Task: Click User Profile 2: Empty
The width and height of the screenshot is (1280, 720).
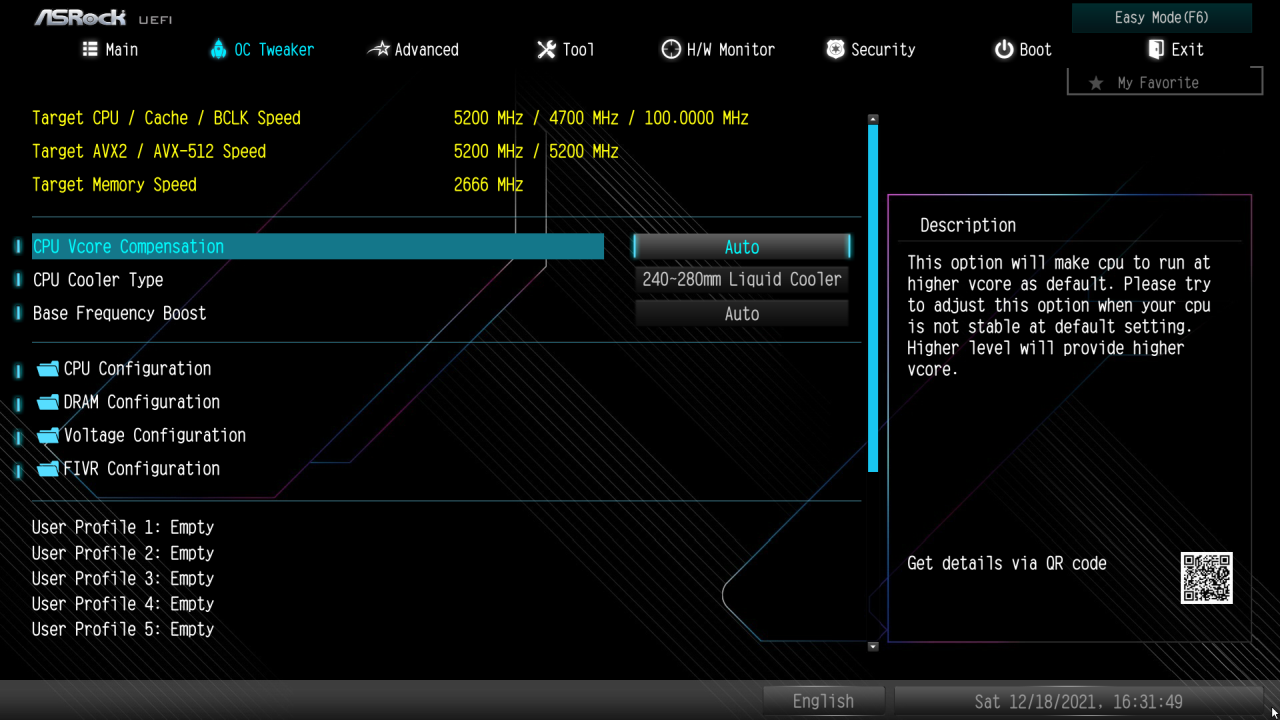Action: point(123,553)
